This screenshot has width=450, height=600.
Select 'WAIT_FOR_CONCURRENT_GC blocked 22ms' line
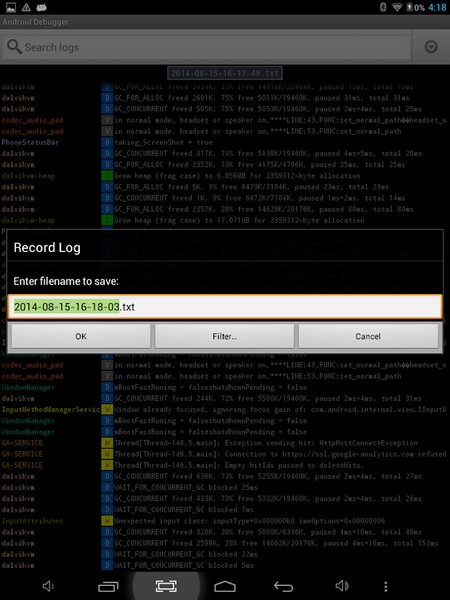click(x=186, y=554)
